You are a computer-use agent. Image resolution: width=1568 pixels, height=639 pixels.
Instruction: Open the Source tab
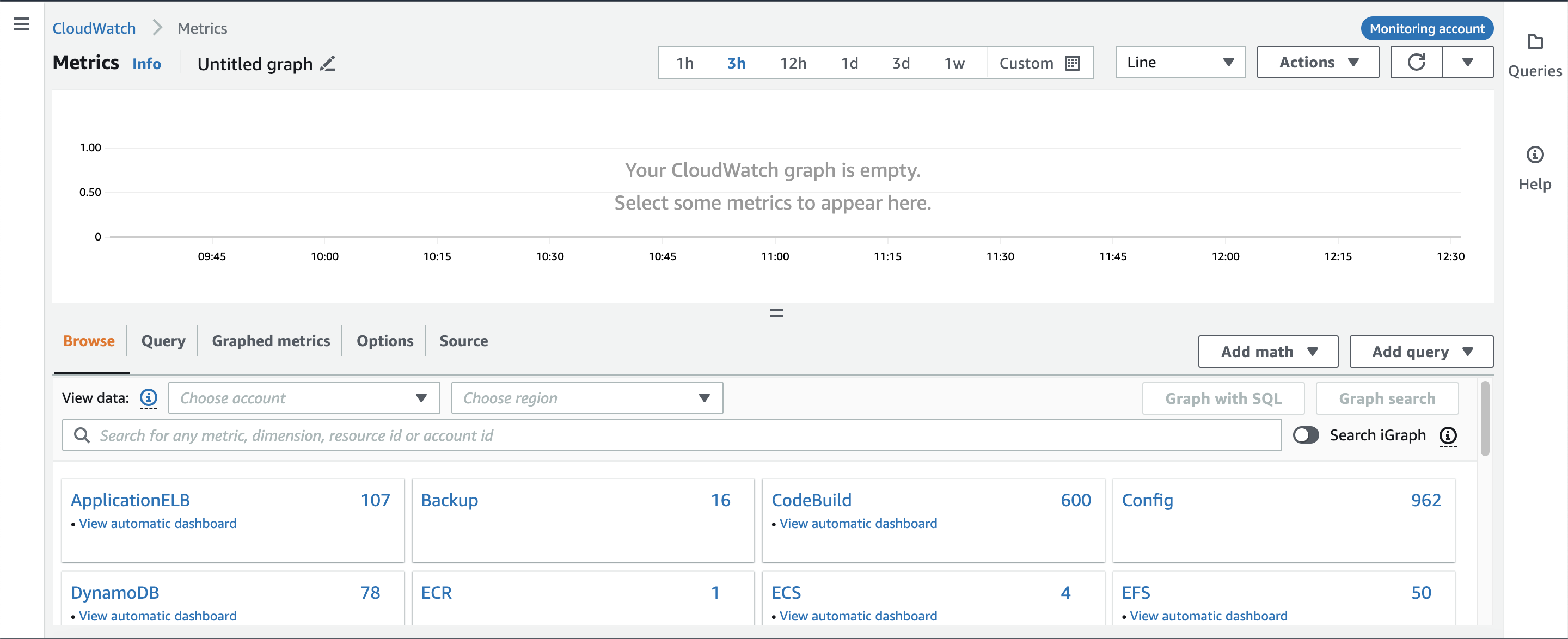pyautogui.click(x=464, y=341)
